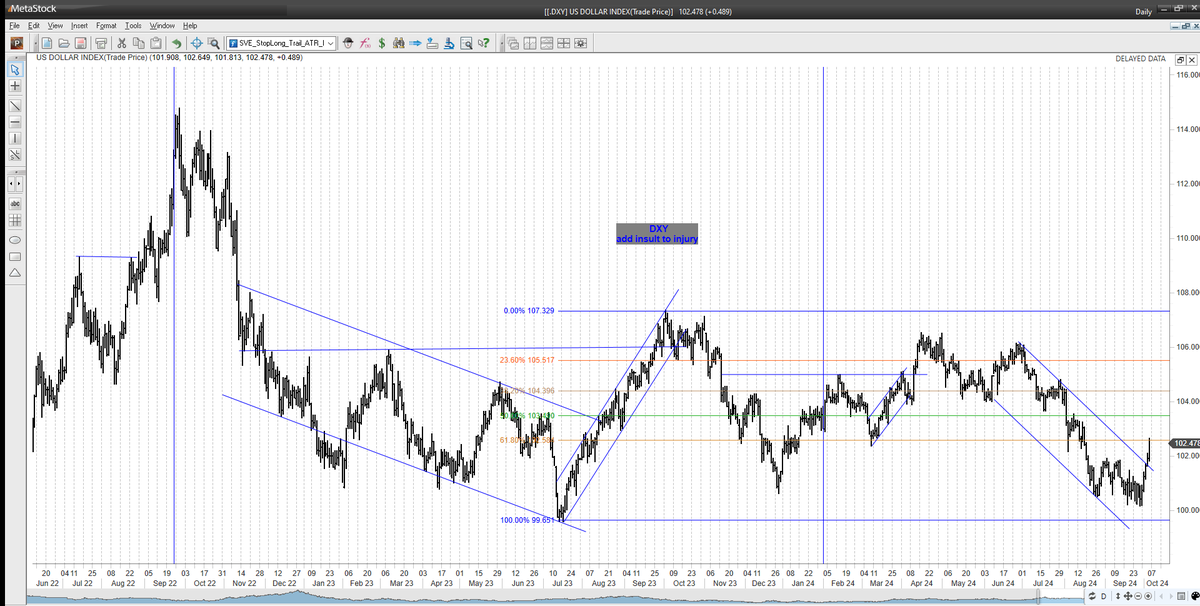Image resolution: width=1200 pixels, height=606 pixels.
Task: Select the DXY add insult to injury text box
Action: [x=657, y=234]
